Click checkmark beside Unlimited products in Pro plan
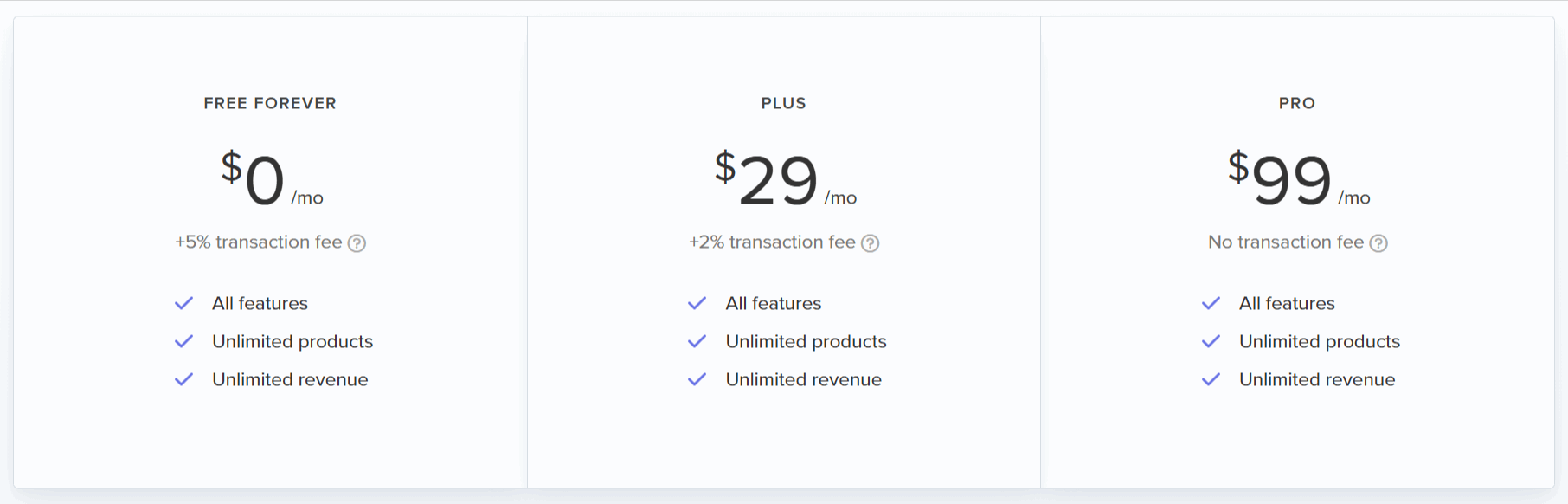 click(x=1211, y=341)
